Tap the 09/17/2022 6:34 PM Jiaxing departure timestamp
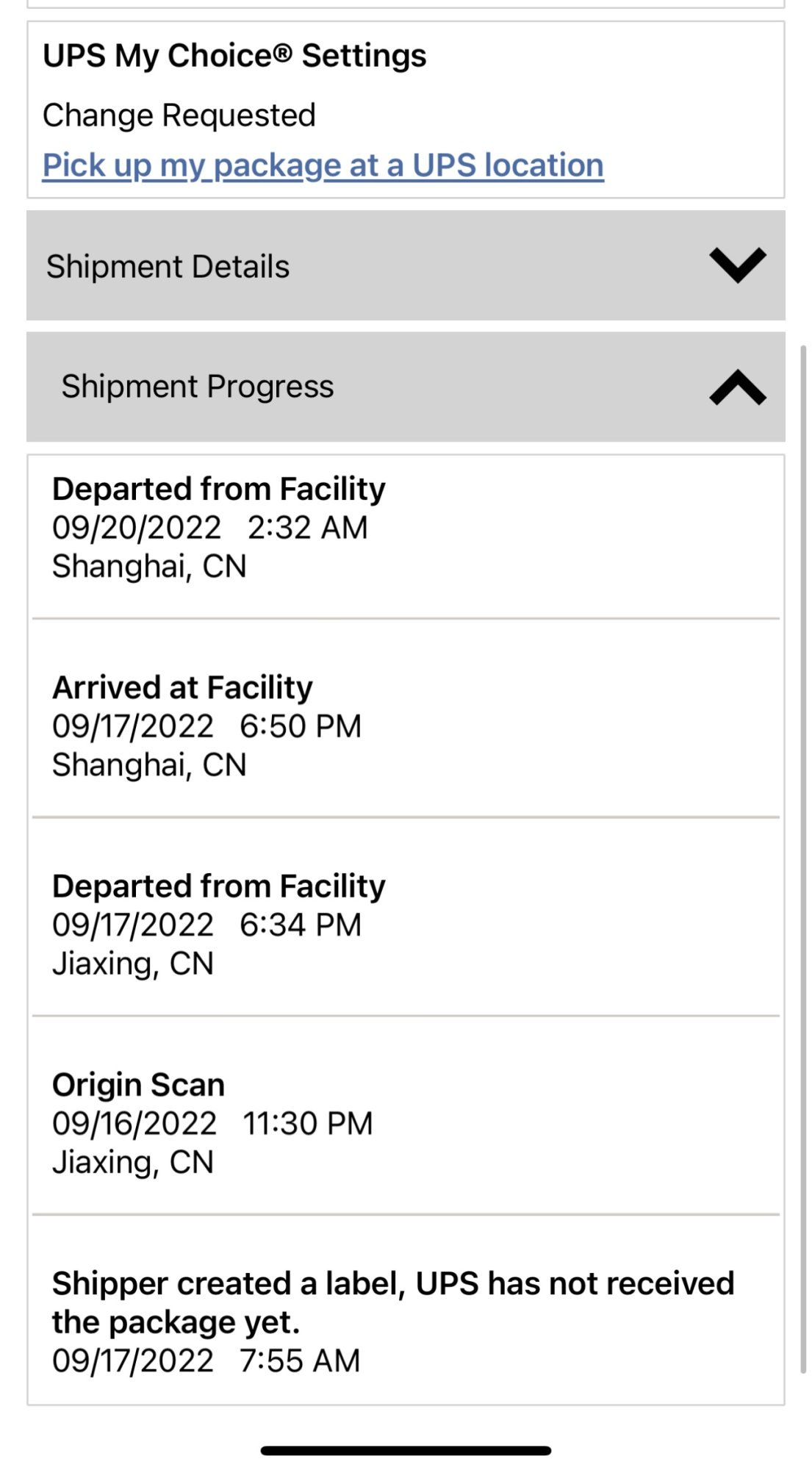 point(206,925)
